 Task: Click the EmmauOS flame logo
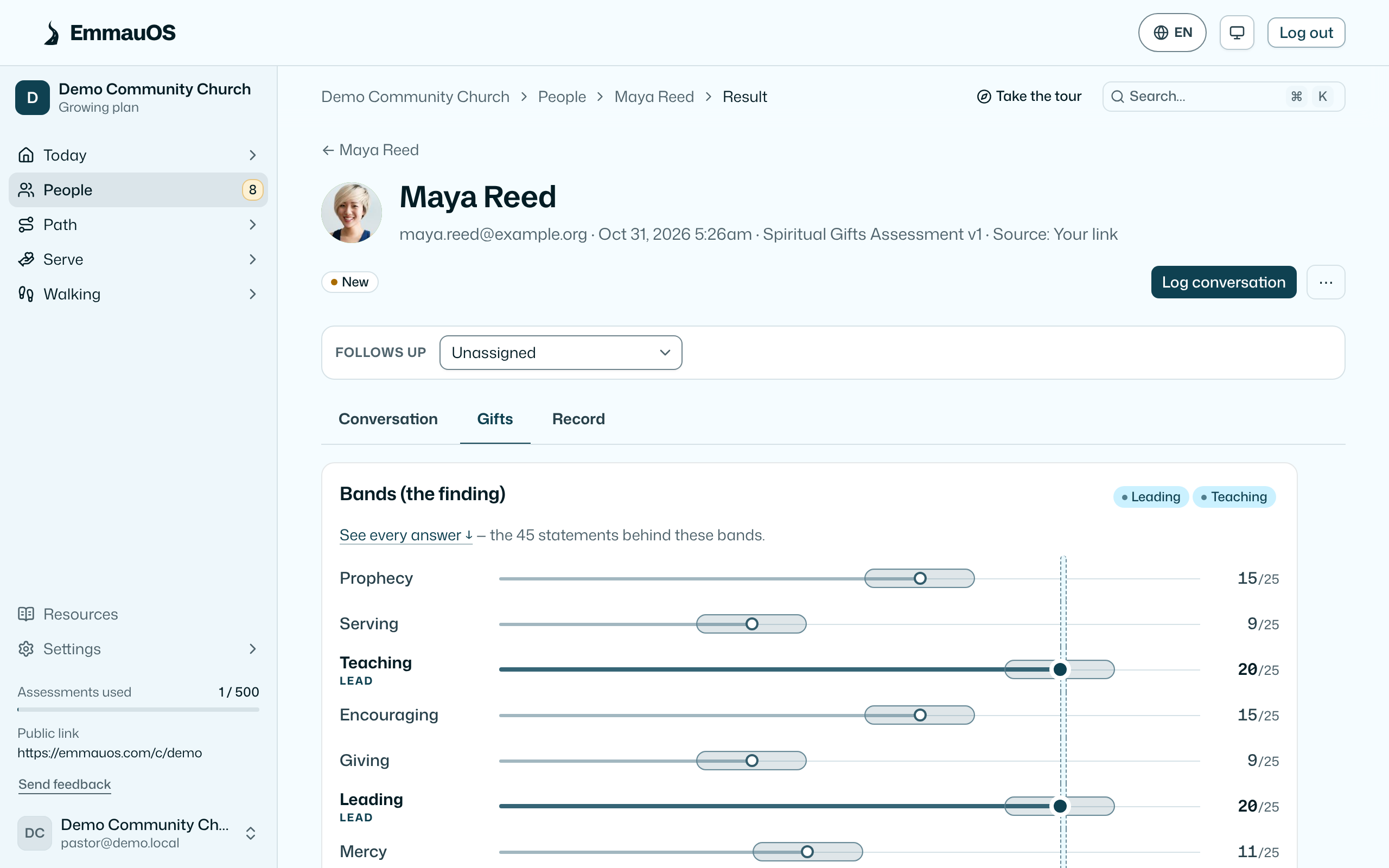click(x=52, y=33)
